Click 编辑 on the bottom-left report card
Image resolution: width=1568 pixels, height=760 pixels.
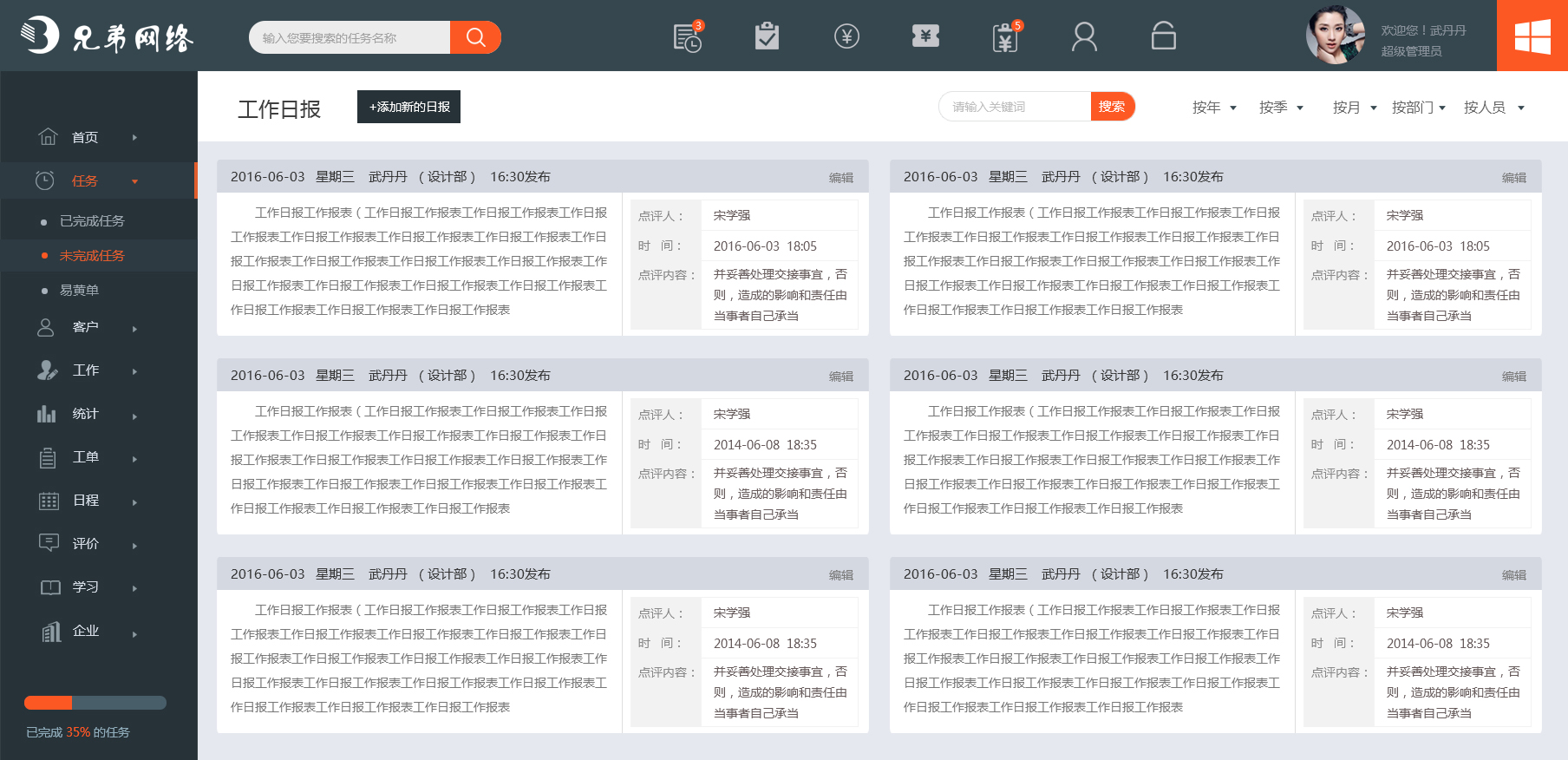click(x=840, y=575)
